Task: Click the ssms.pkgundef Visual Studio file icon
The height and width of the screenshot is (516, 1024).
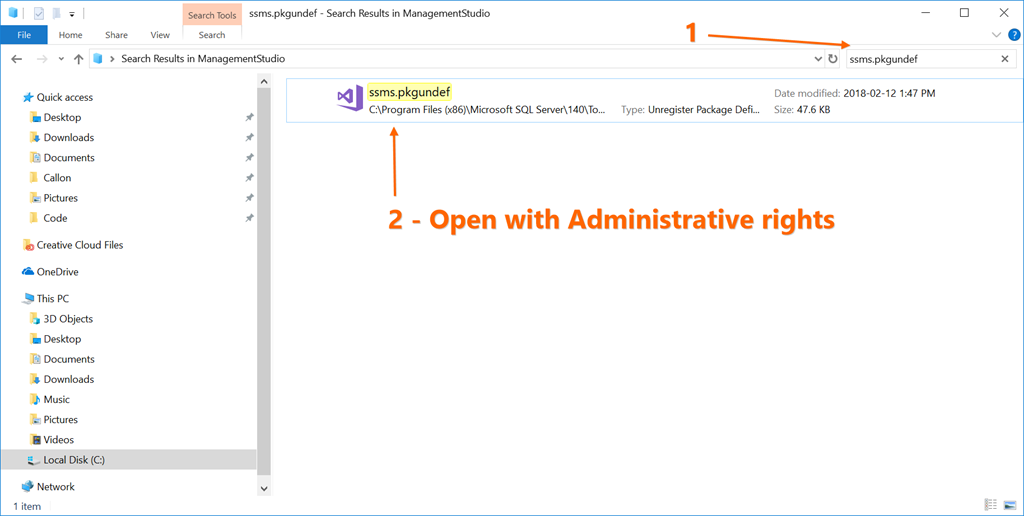Action: tap(350, 99)
